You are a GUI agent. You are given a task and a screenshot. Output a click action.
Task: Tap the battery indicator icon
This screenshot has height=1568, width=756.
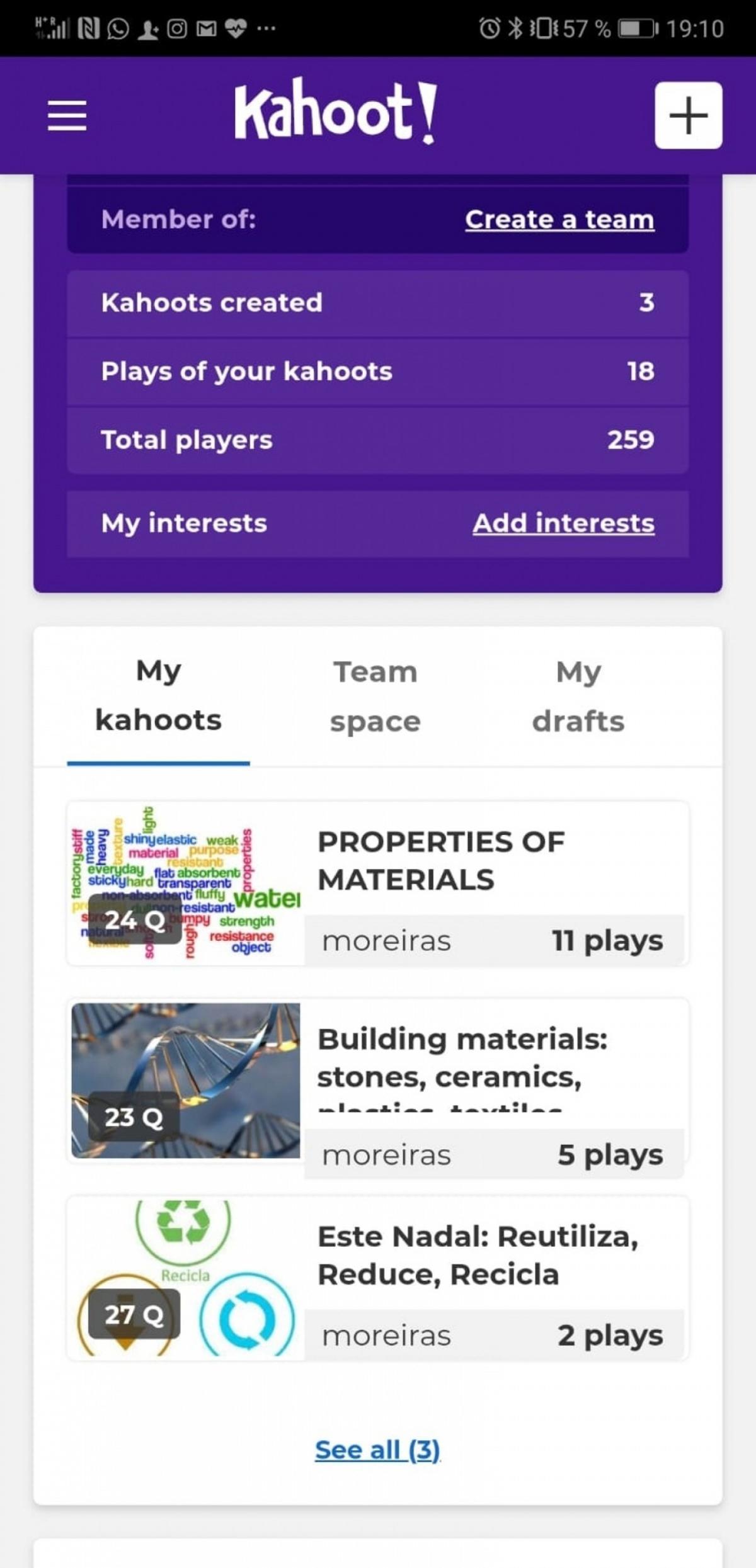coord(638,28)
